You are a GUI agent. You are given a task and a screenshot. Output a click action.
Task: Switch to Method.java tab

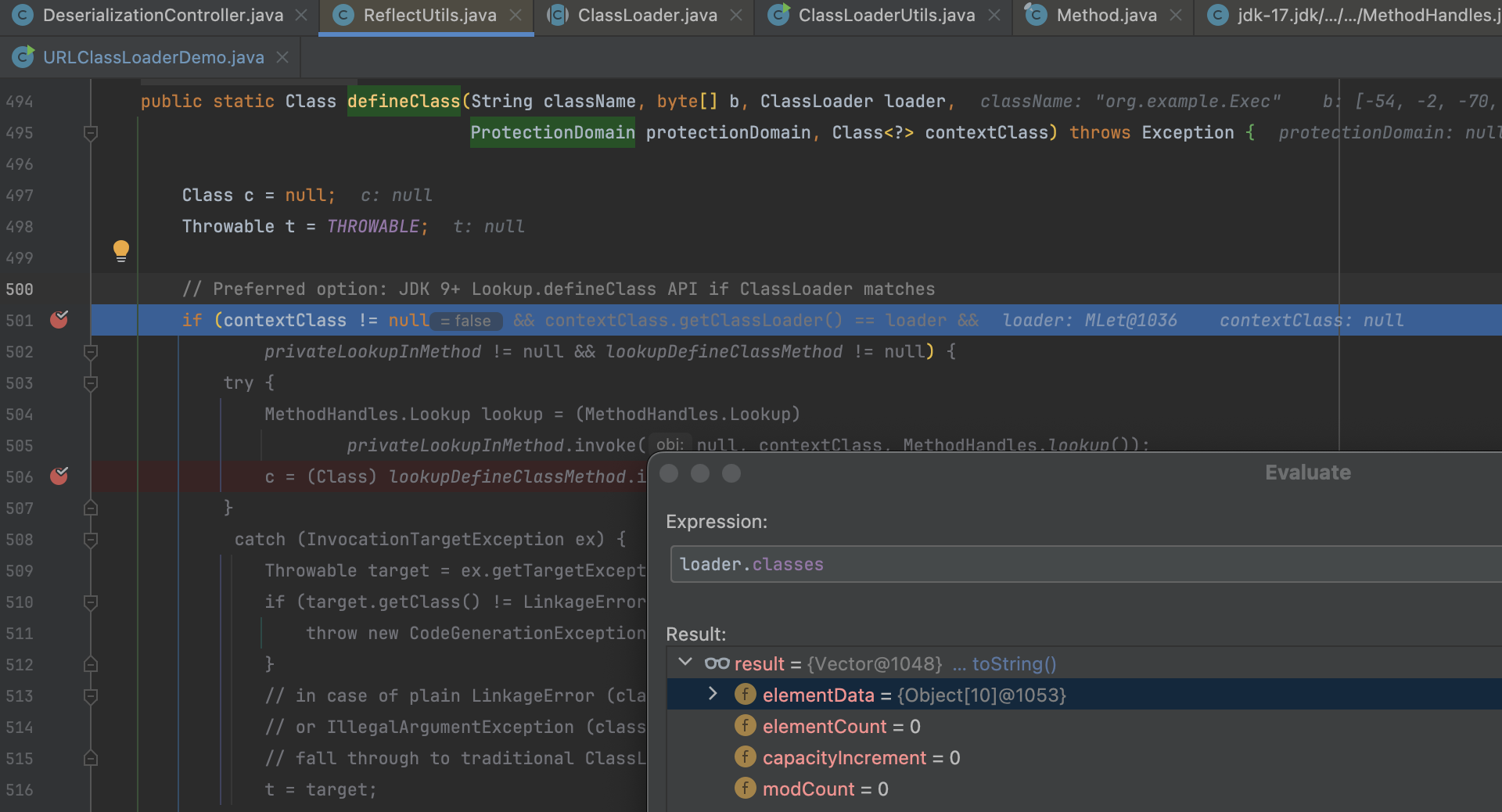pyautogui.click(x=1106, y=16)
